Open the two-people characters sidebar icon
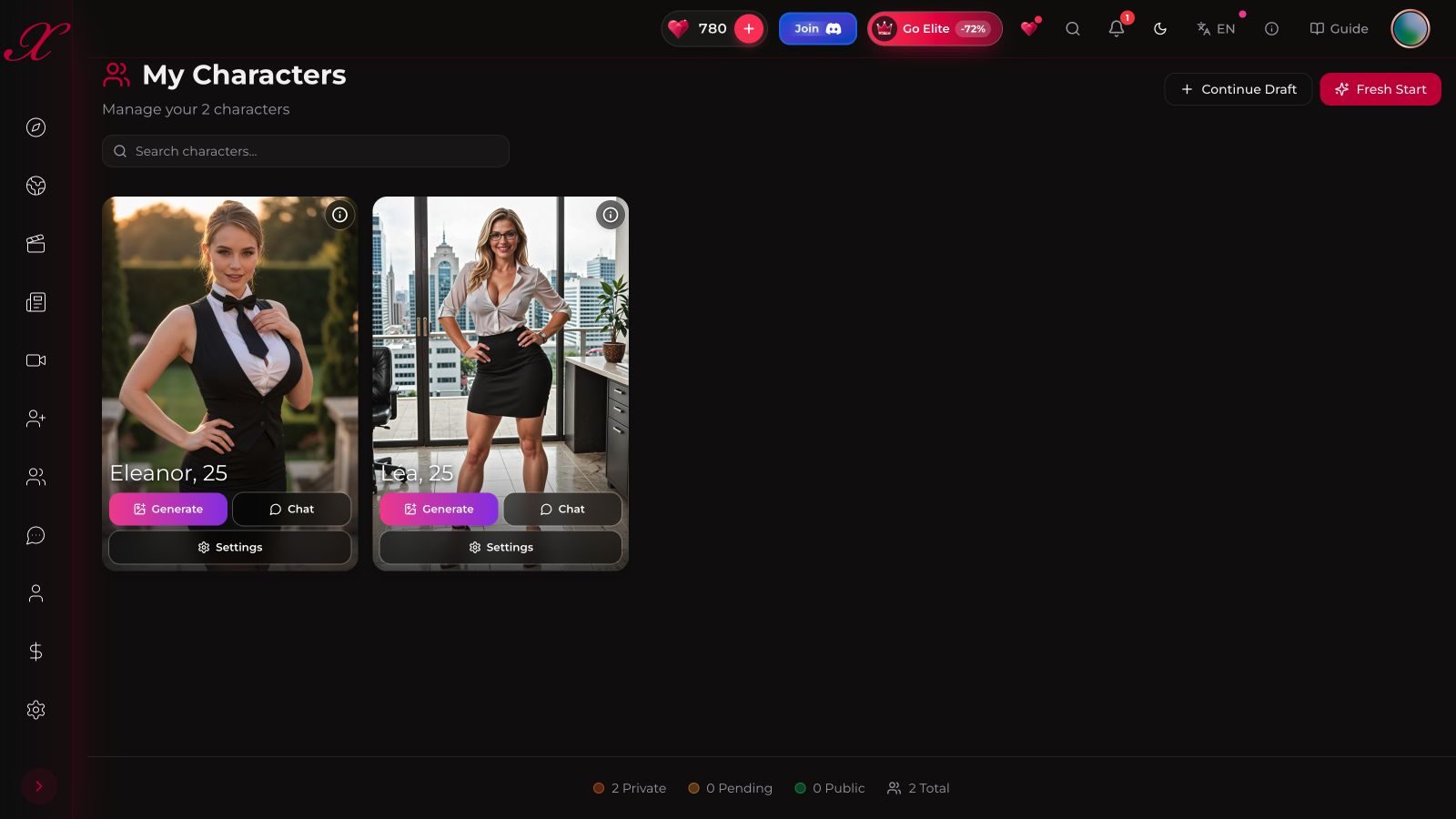Image resolution: width=1456 pixels, height=819 pixels. pyautogui.click(x=35, y=477)
